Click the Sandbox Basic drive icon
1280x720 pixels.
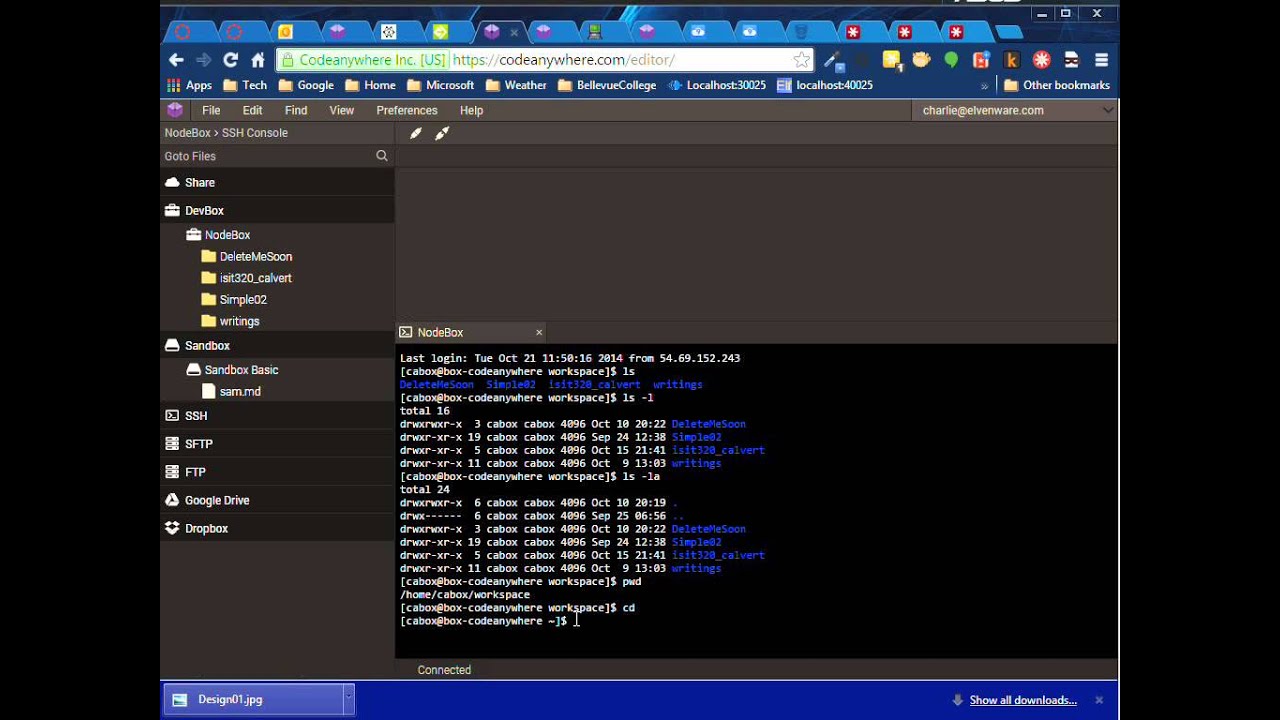click(194, 370)
